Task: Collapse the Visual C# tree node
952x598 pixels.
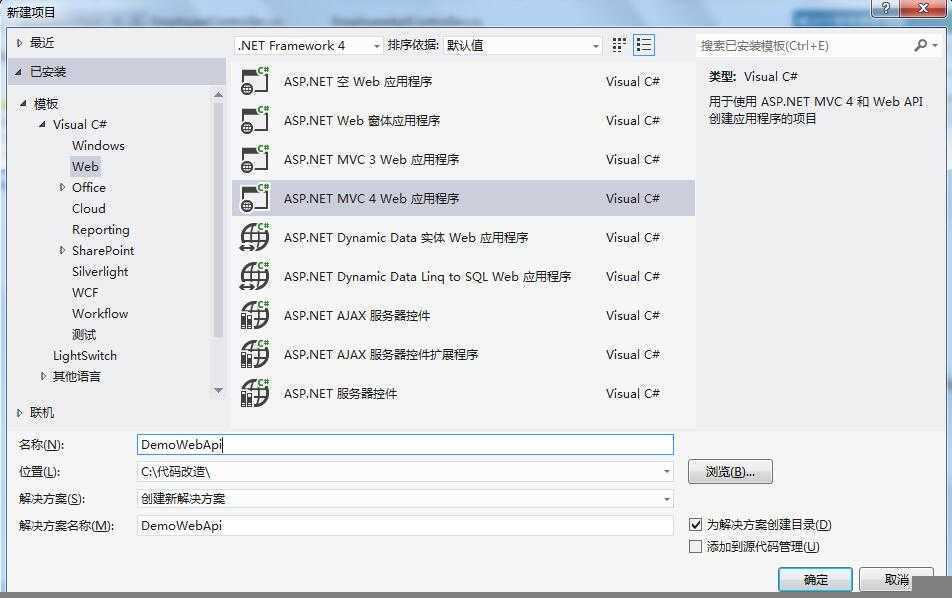Action: [x=42, y=124]
